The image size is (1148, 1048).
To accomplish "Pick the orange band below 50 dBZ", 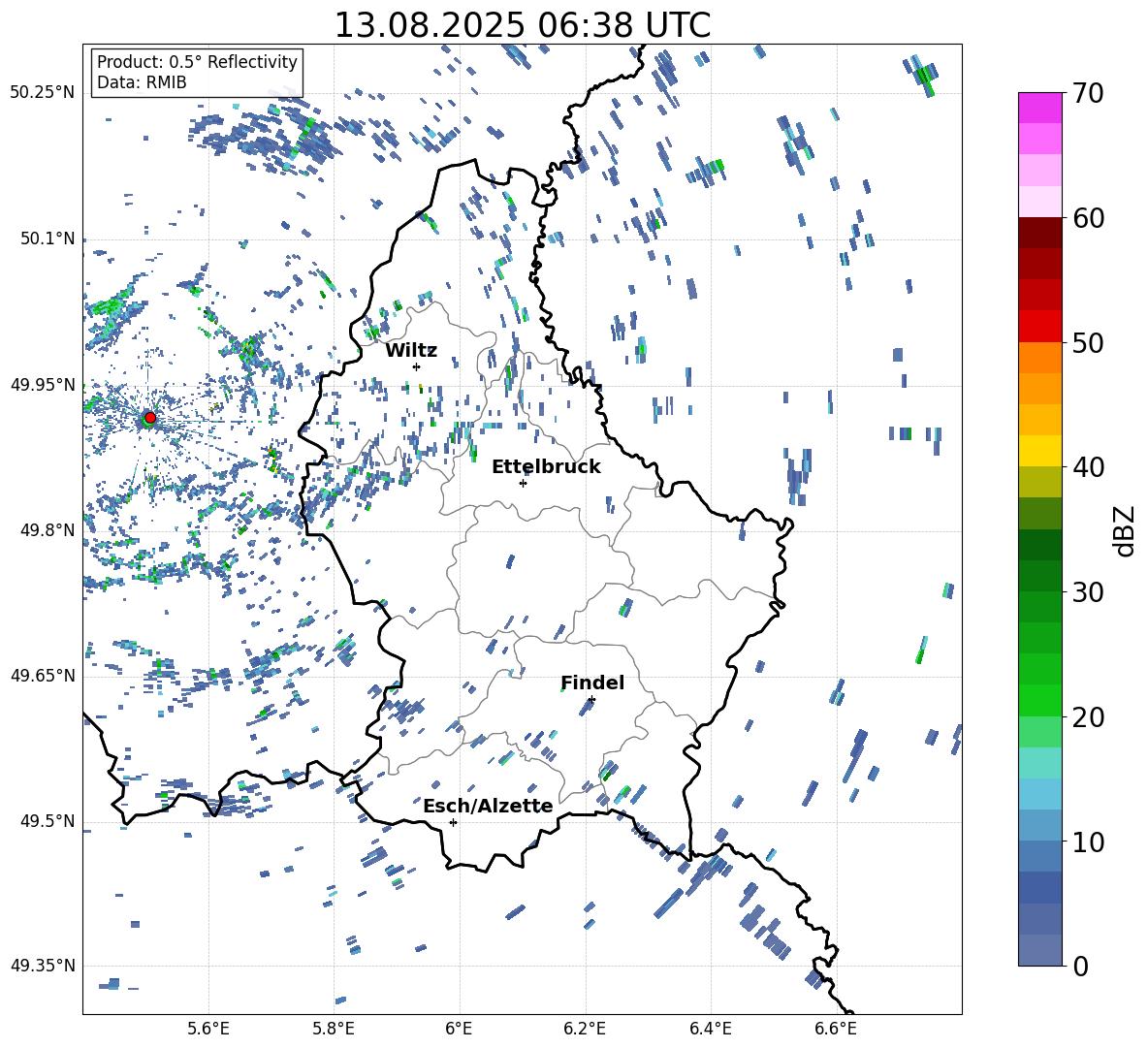I will [1040, 358].
